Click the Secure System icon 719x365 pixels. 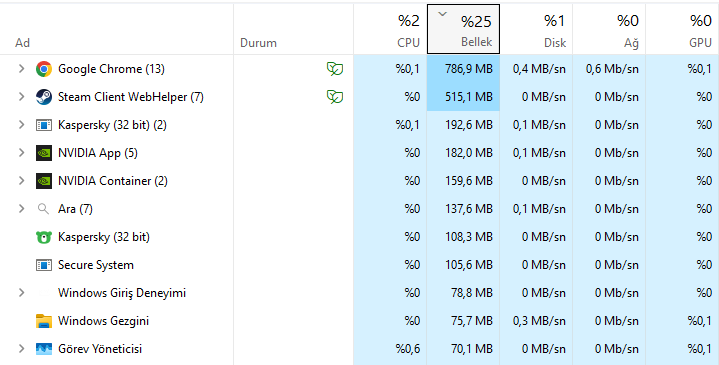coord(44,265)
